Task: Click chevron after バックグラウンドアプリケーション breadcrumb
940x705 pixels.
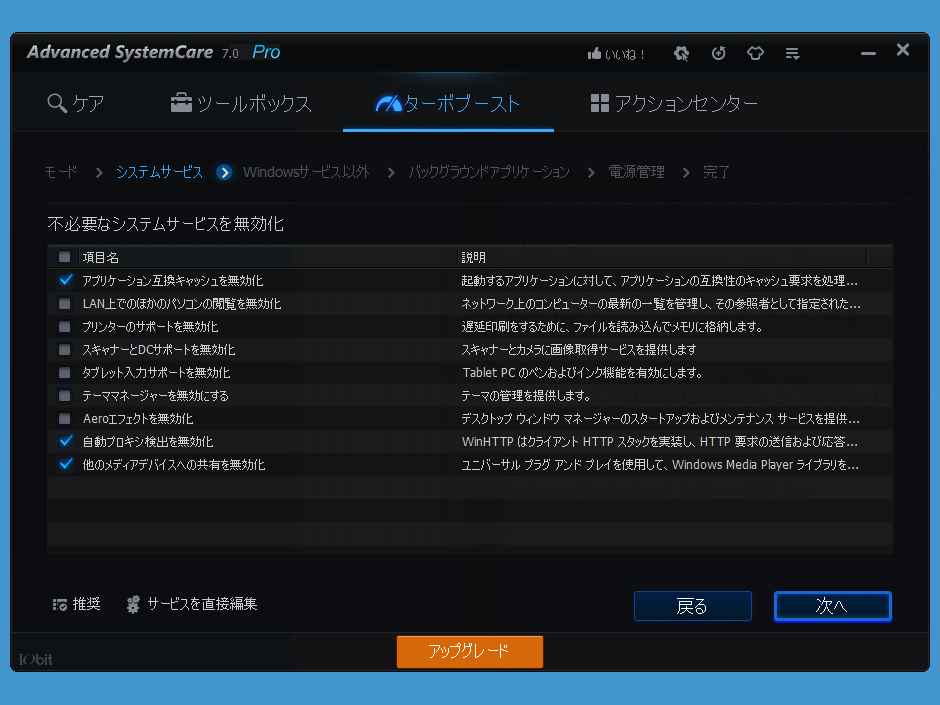Action: tap(591, 173)
